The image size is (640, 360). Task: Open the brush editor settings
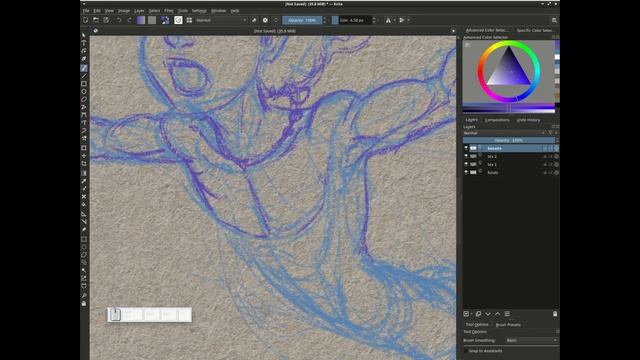(178, 20)
